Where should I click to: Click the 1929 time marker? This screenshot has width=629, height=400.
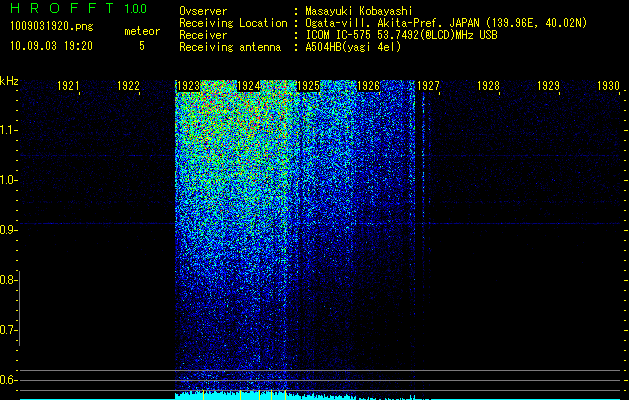click(x=548, y=86)
